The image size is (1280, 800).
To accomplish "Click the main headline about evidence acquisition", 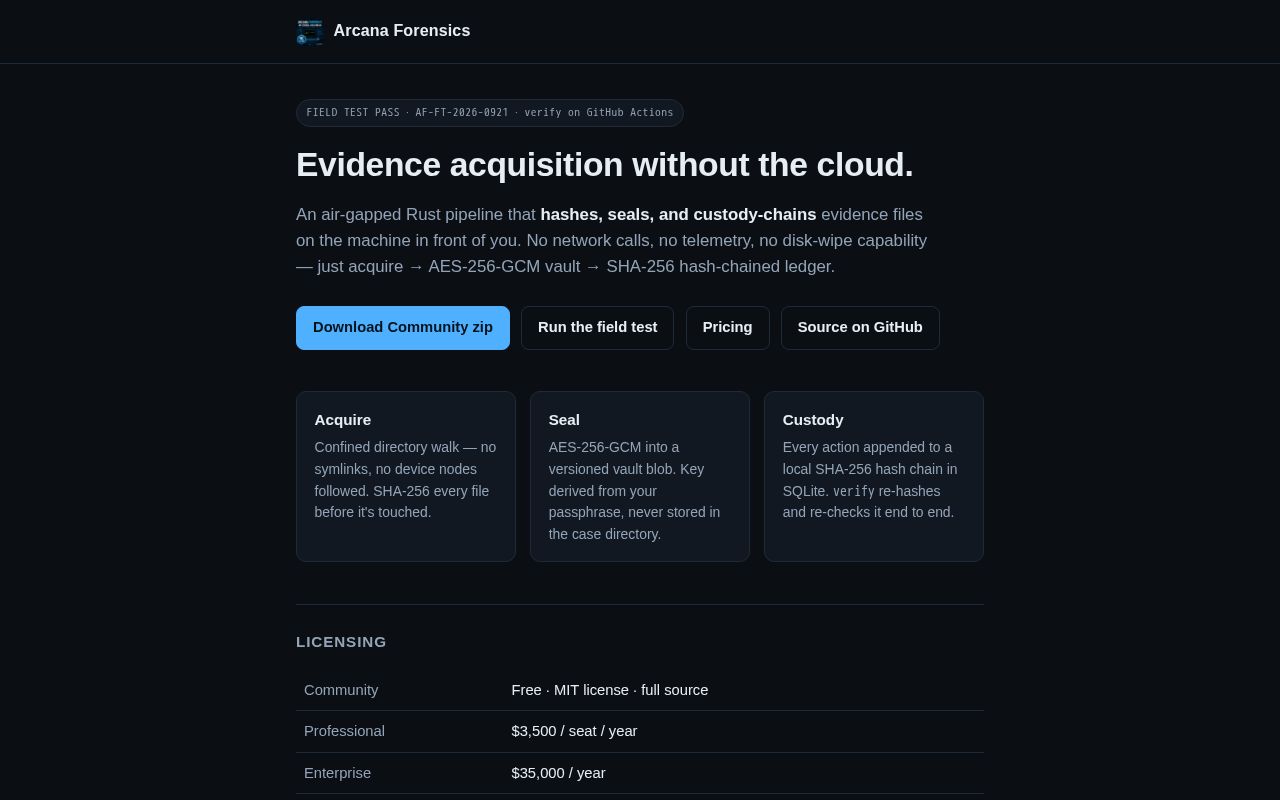I will [x=604, y=165].
